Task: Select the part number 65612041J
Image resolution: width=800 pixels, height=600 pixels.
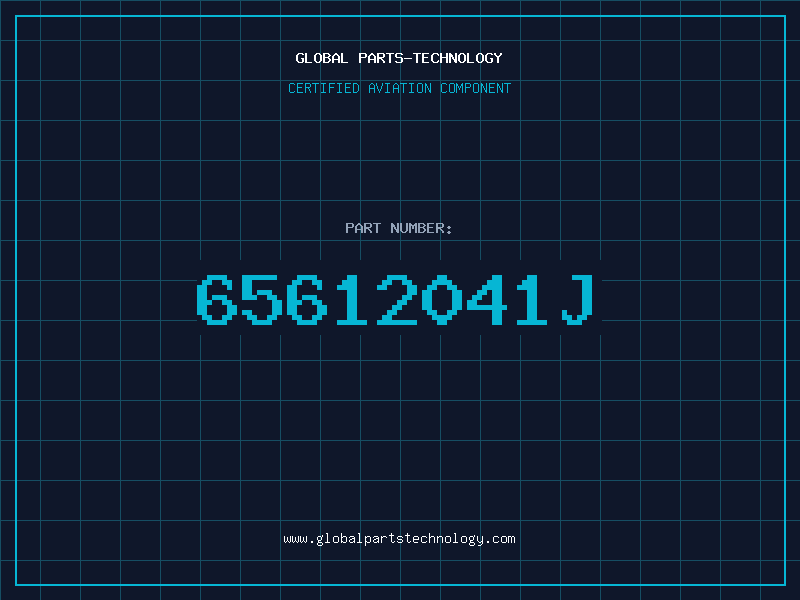Action: (x=396, y=299)
